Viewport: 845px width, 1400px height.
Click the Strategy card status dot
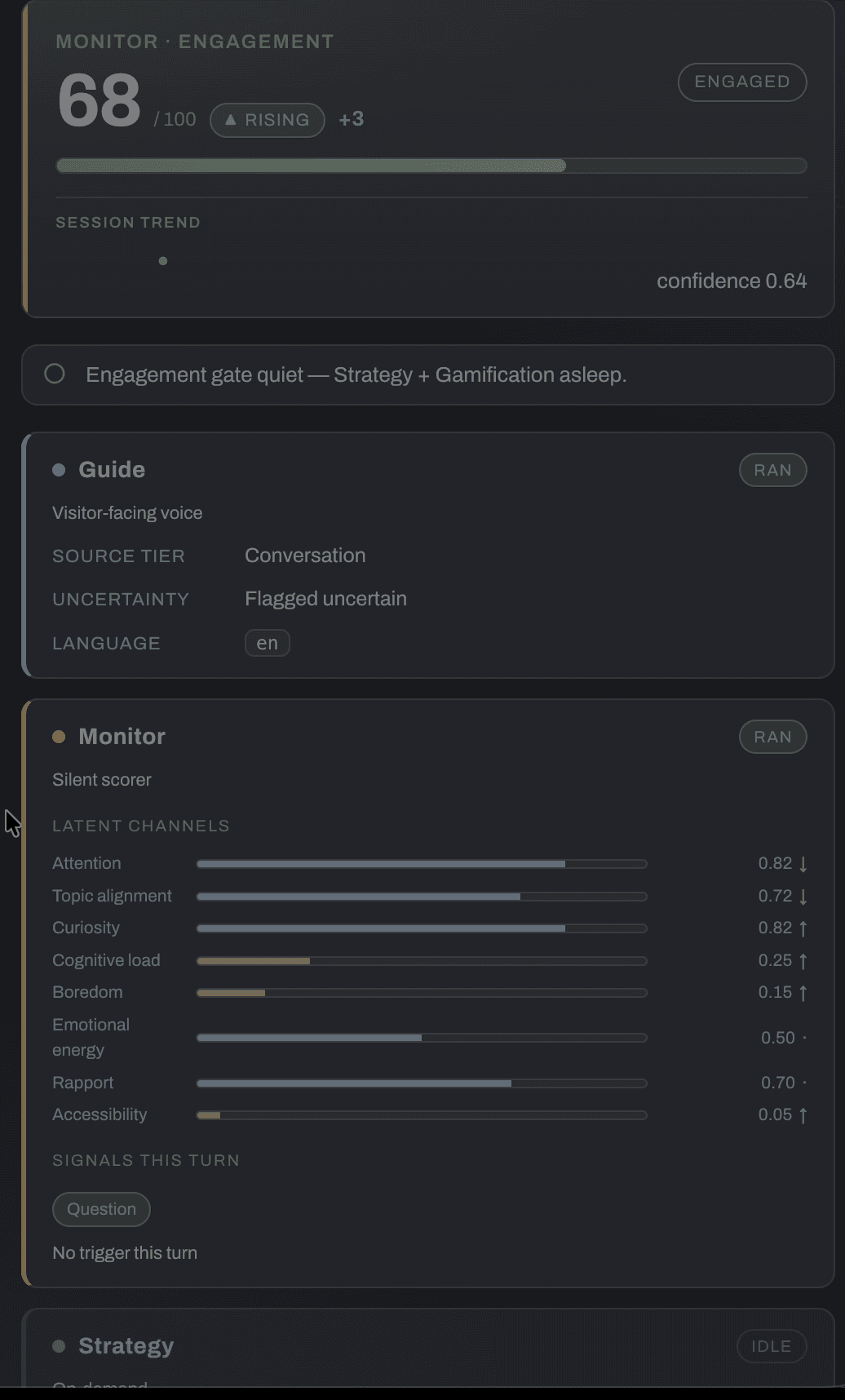[59, 1346]
